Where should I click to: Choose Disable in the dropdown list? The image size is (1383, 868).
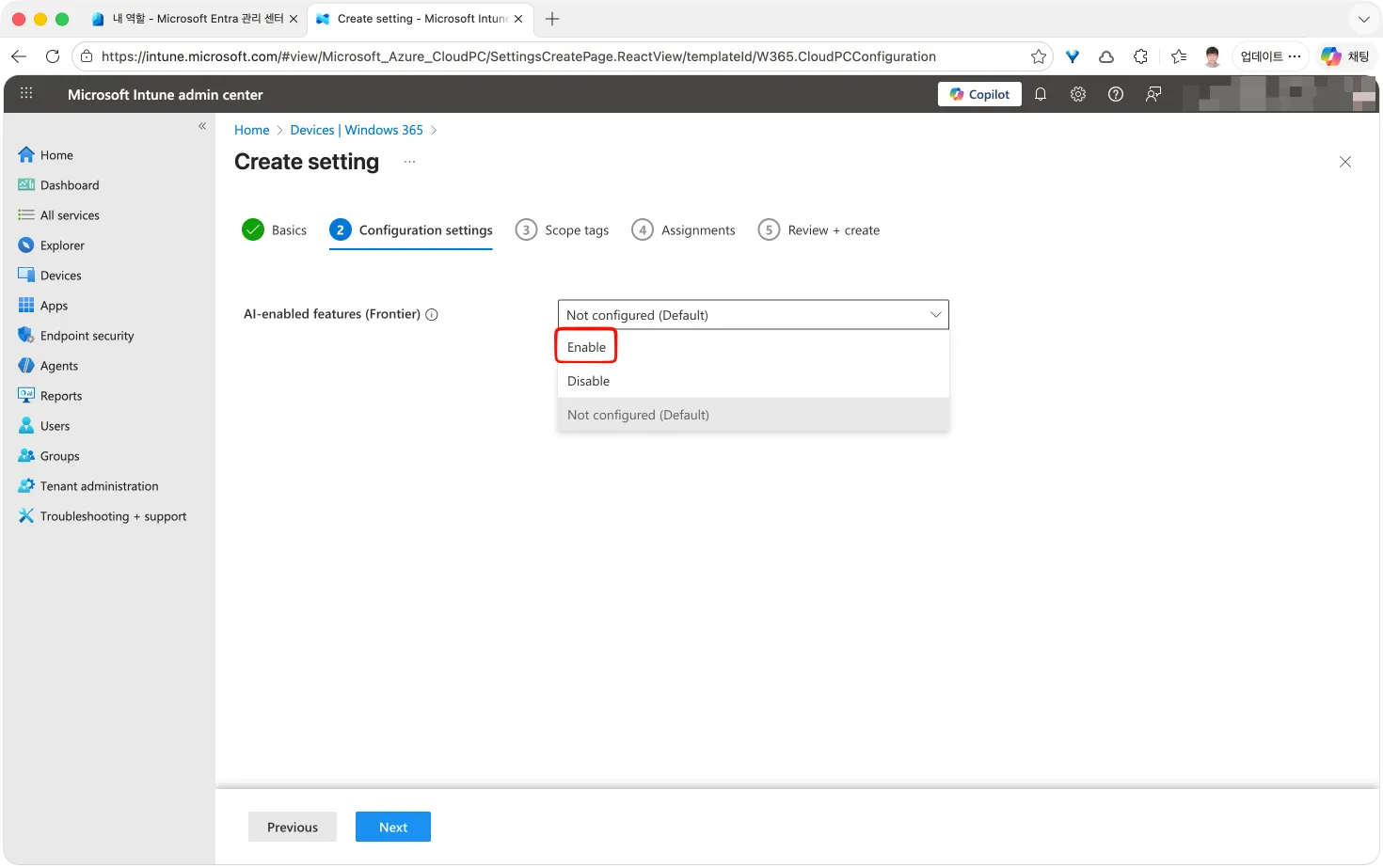[x=588, y=381]
